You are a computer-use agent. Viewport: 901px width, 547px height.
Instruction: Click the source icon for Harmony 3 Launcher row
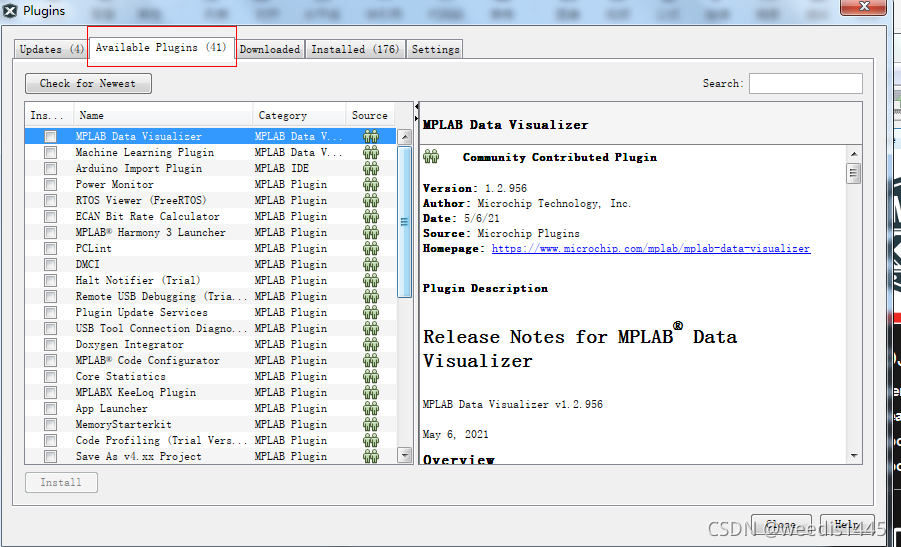371,233
